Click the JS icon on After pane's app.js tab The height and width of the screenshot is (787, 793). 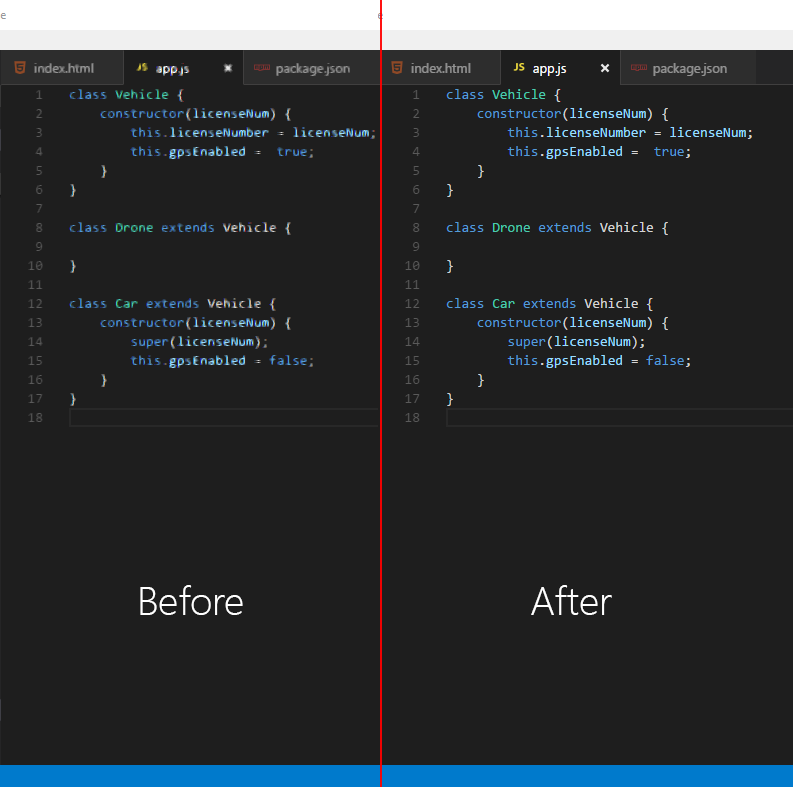pyautogui.click(x=519, y=67)
